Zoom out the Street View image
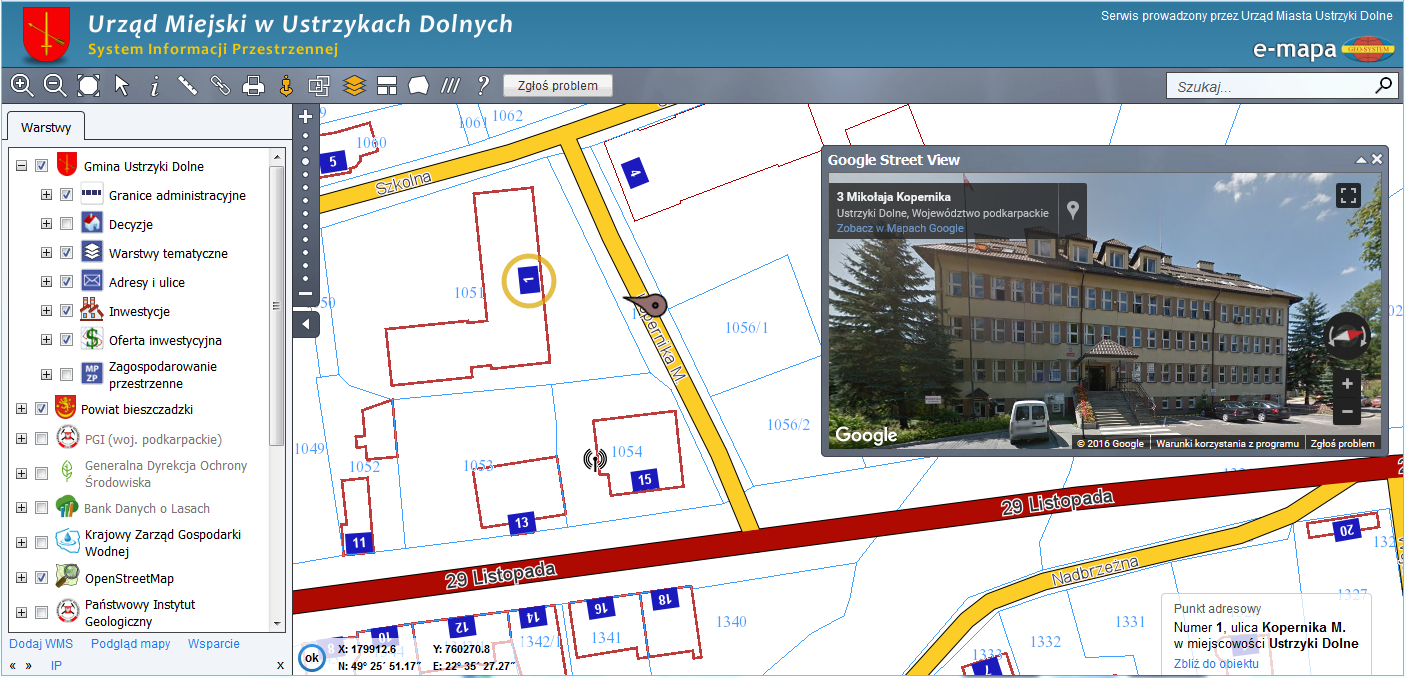Screen dimensions: 1406x678 click(1347, 411)
